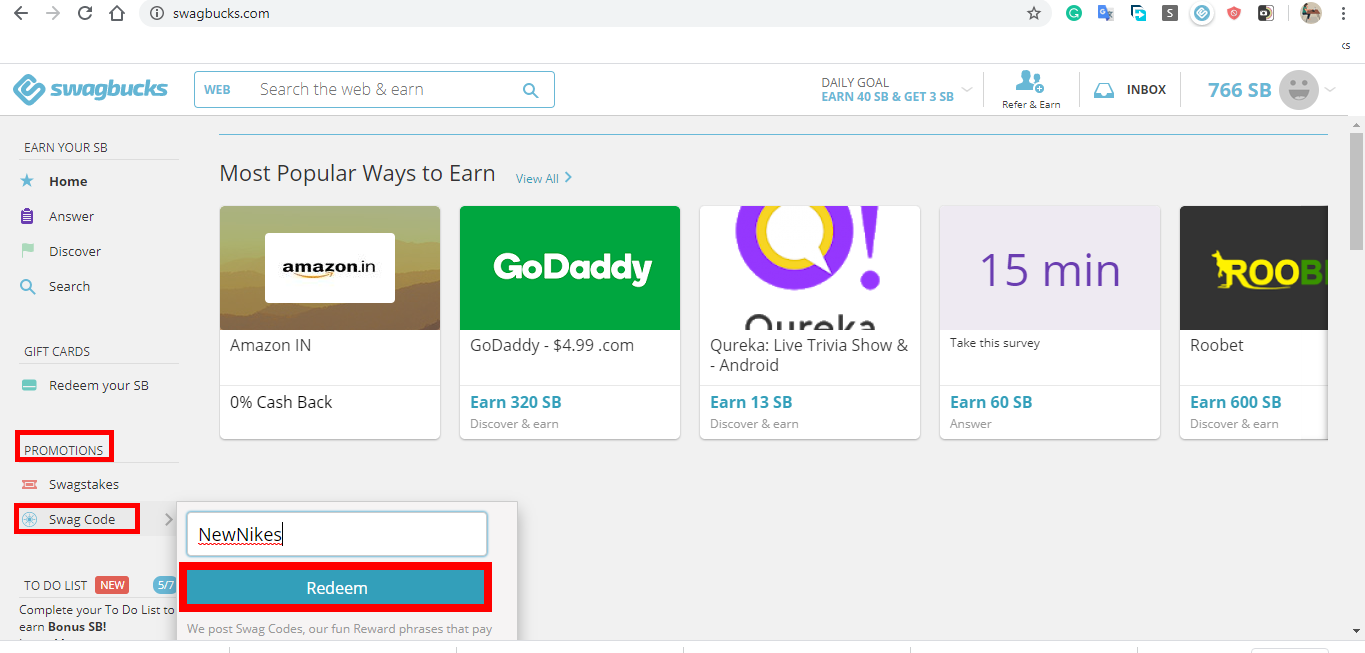Open the red shield extension icon
This screenshot has height=653, width=1365.
point(1234,13)
